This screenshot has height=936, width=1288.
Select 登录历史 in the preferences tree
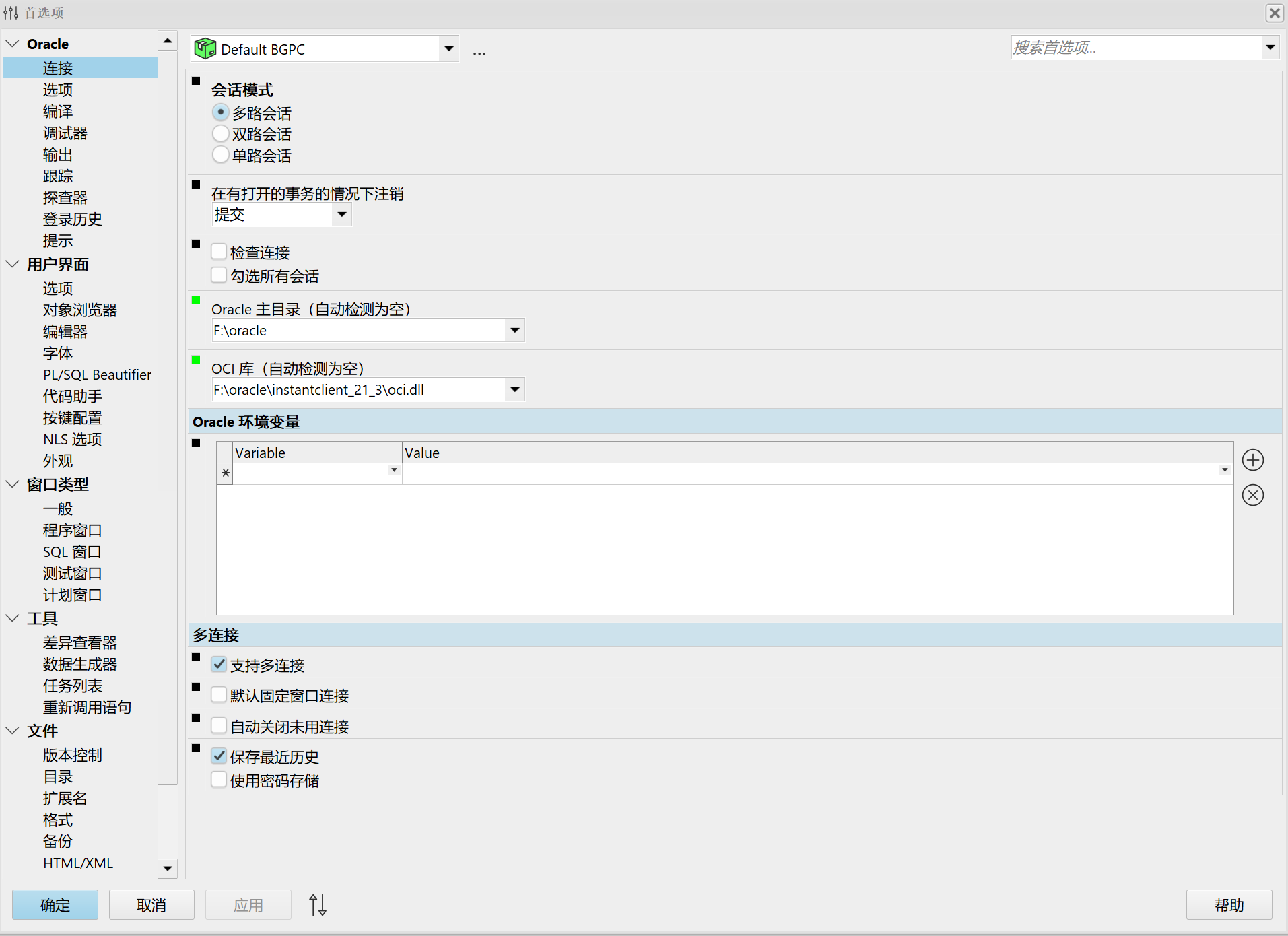point(73,219)
